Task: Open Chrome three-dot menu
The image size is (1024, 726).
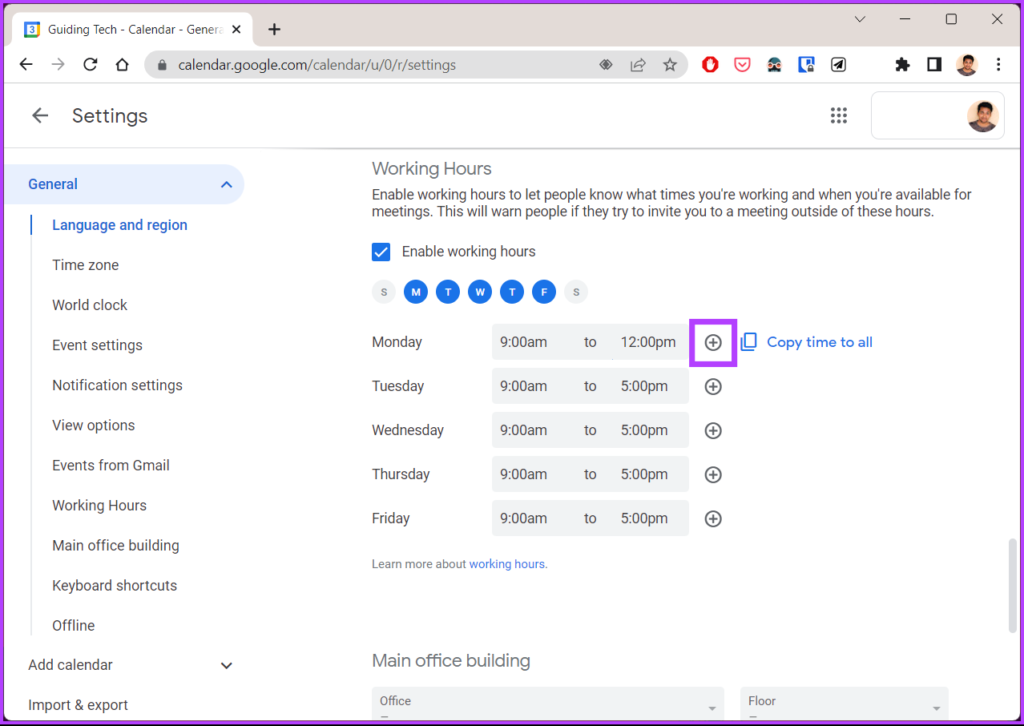Action: (999, 65)
